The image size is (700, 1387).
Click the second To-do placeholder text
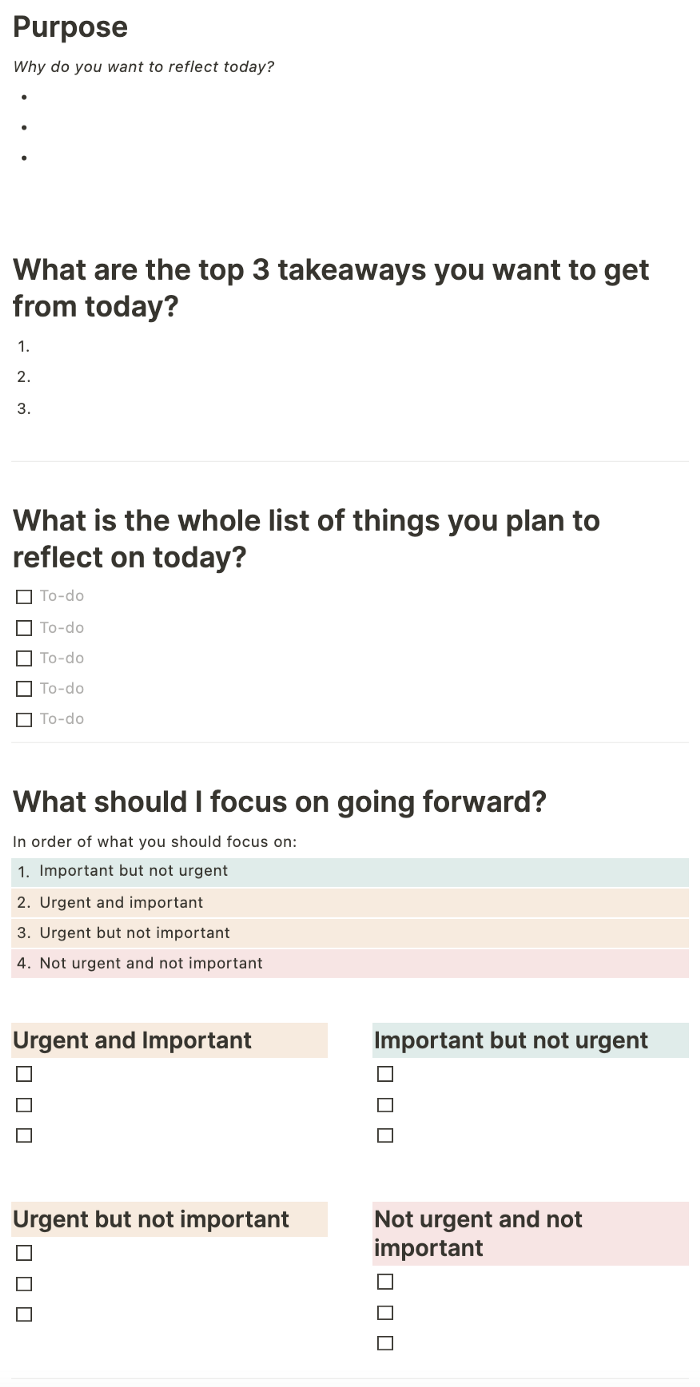click(x=62, y=628)
